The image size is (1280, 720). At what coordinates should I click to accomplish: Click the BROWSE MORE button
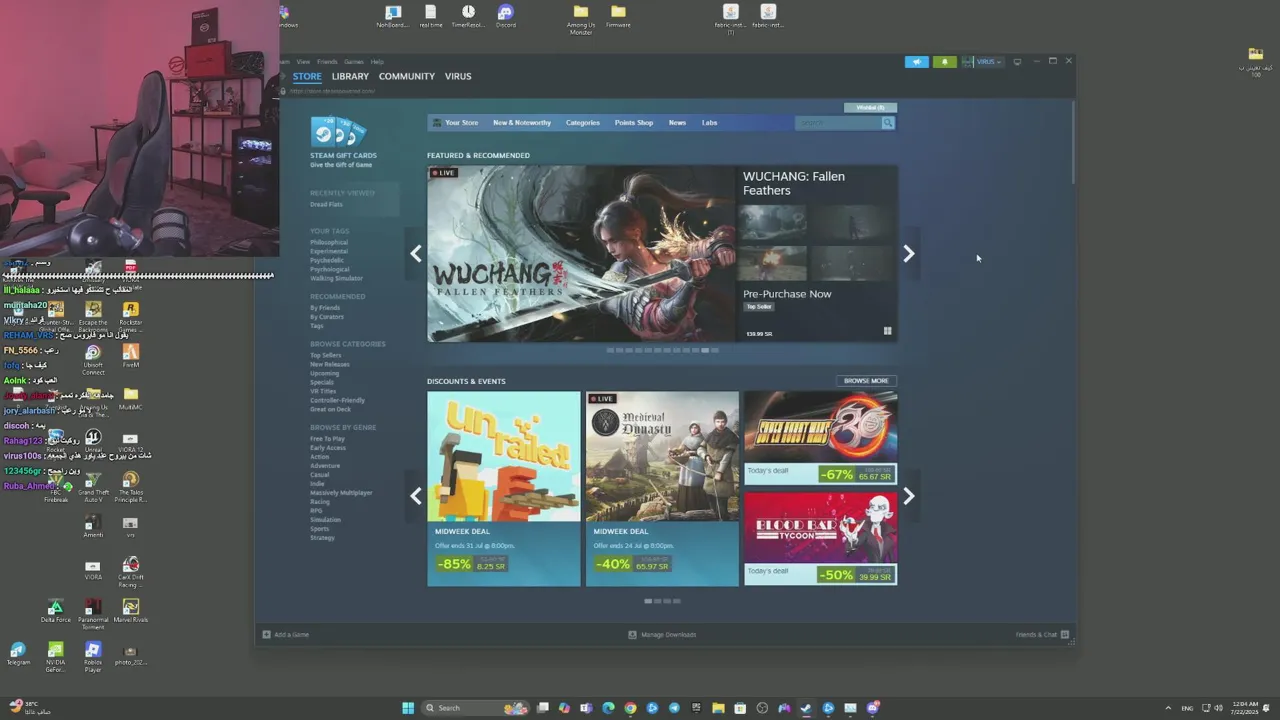[866, 381]
